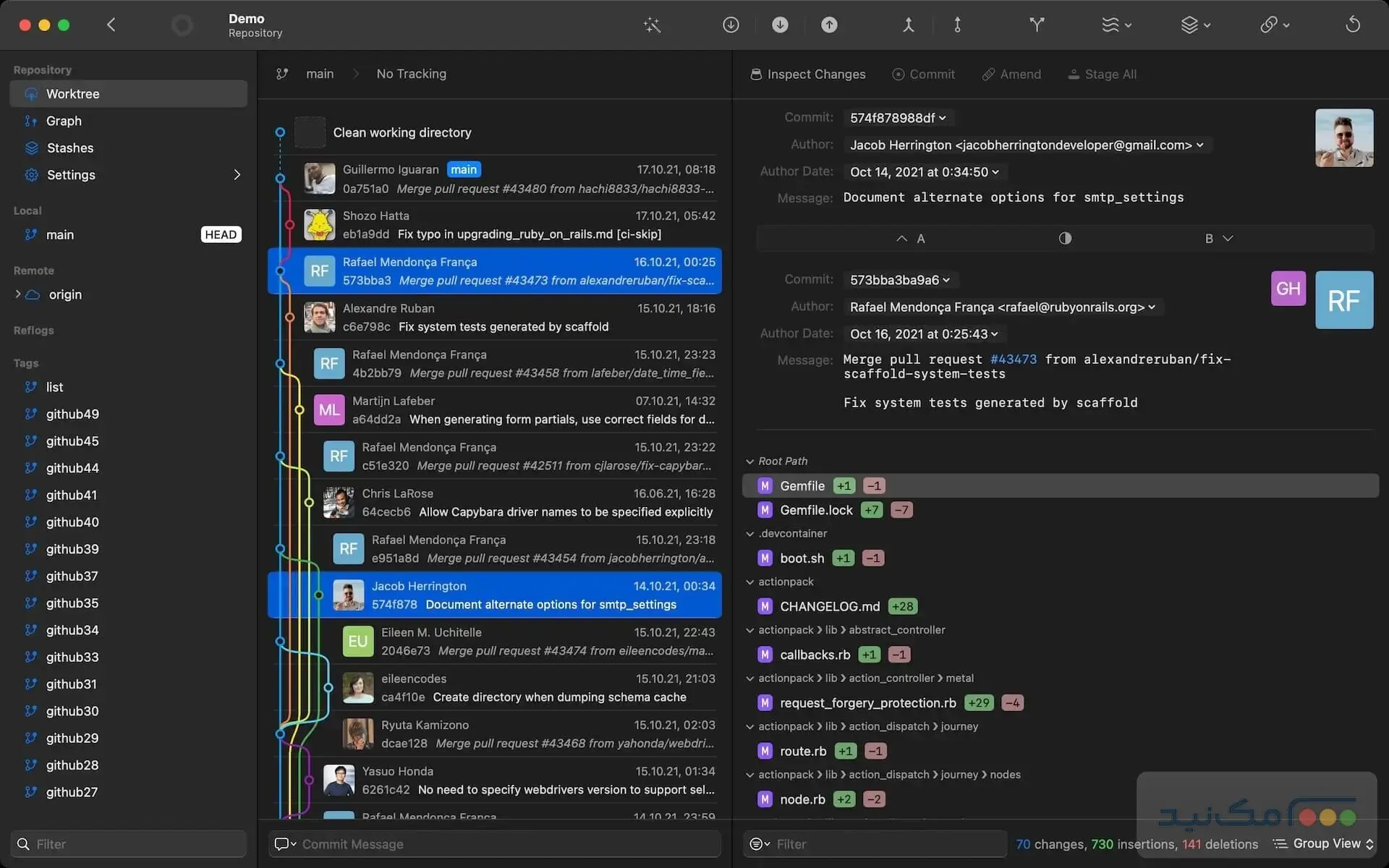Open the file filter options icon
Screen dimensions: 1389x868
(760, 844)
